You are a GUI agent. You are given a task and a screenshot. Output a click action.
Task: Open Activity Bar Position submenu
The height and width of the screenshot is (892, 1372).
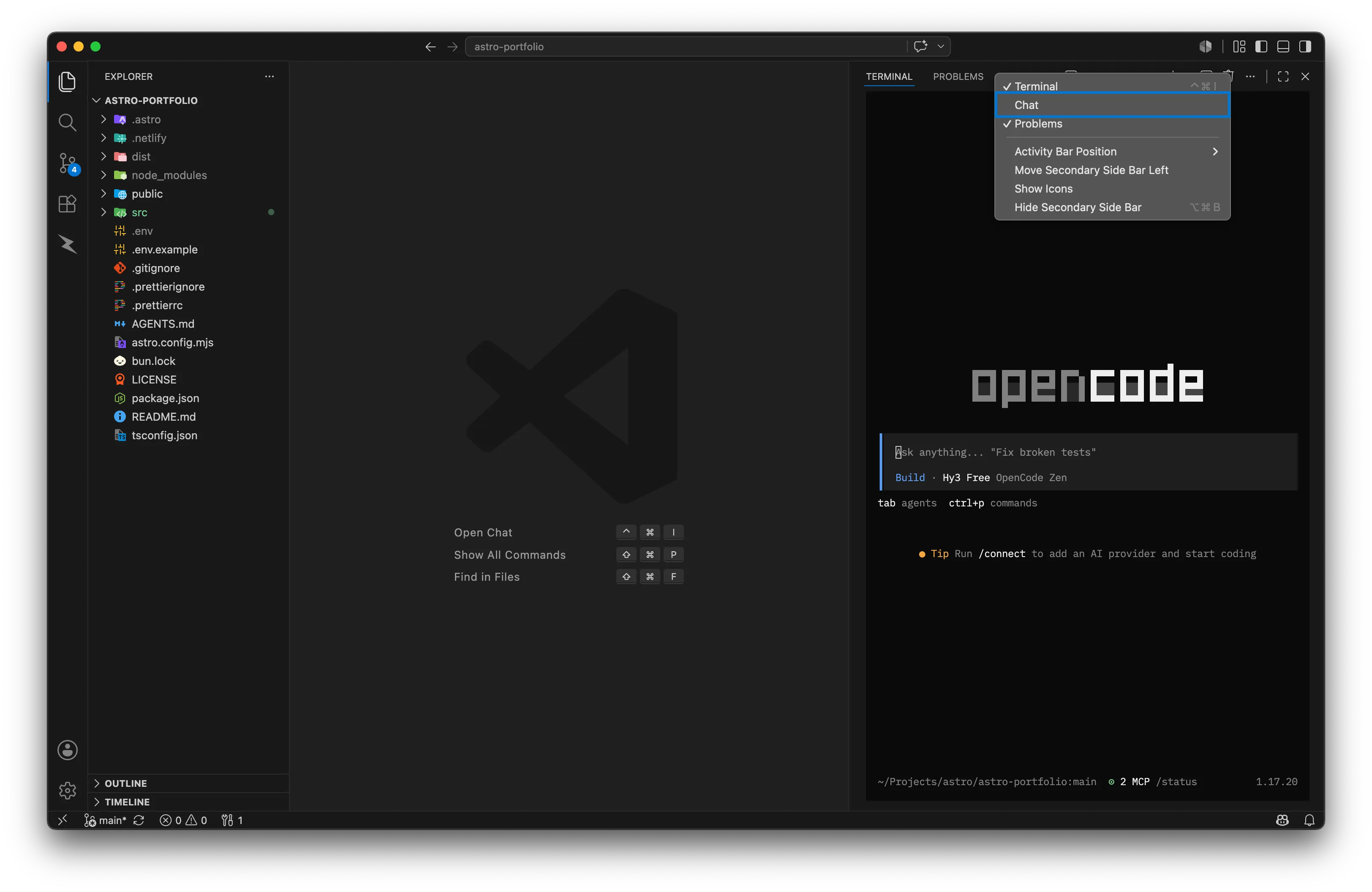(x=1112, y=152)
